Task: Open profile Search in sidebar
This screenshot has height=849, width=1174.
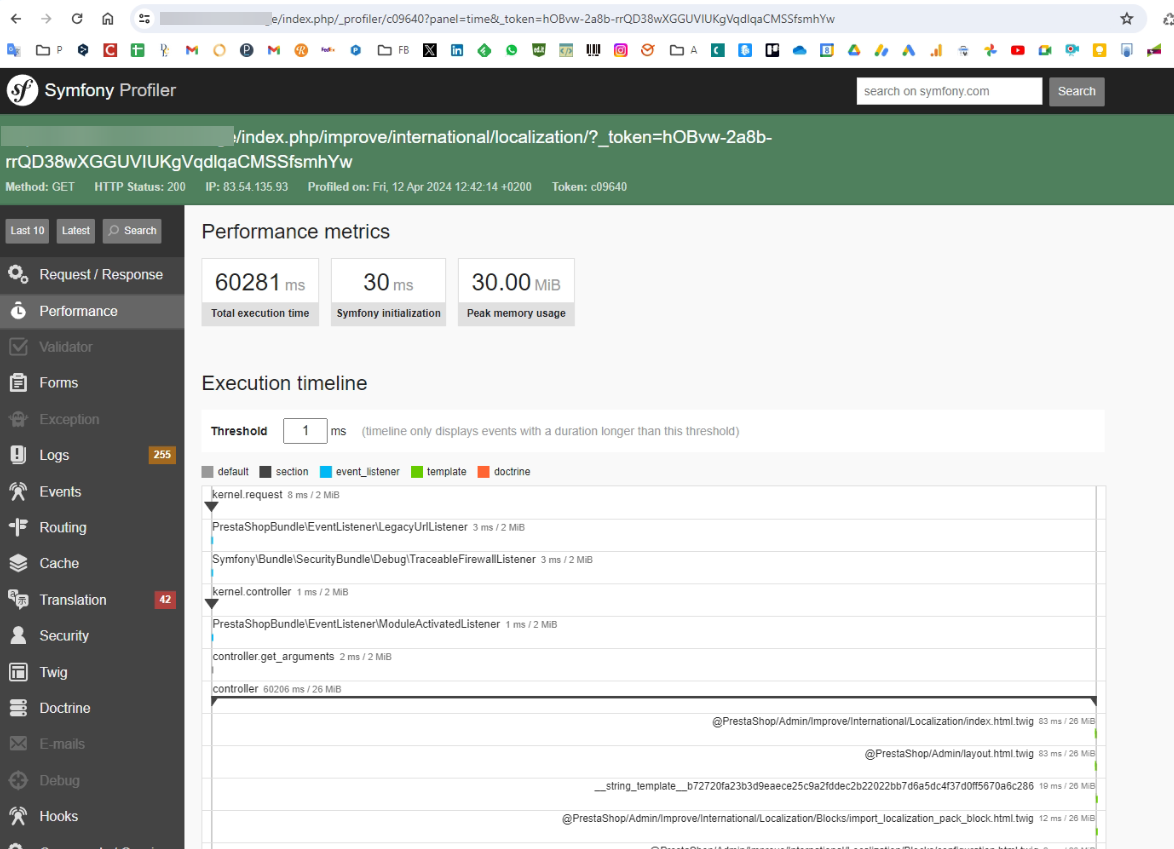Action: (x=133, y=231)
